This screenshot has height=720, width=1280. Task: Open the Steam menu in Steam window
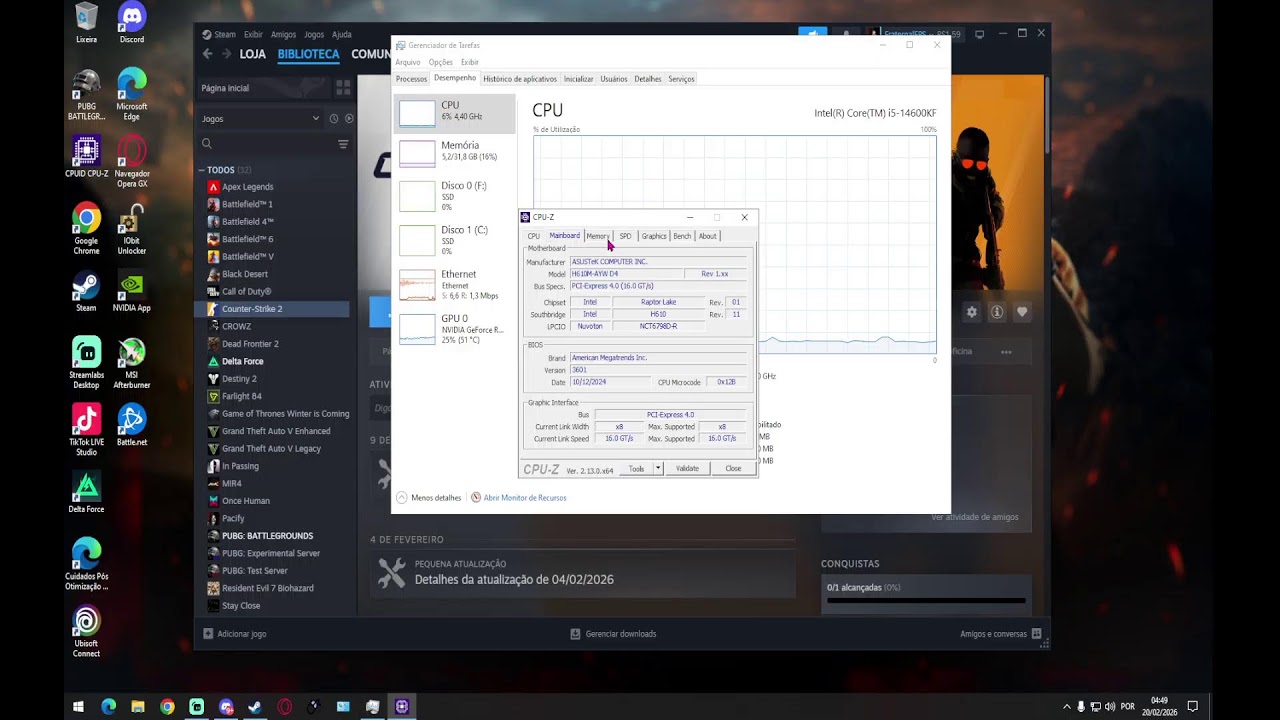pos(219,34)
